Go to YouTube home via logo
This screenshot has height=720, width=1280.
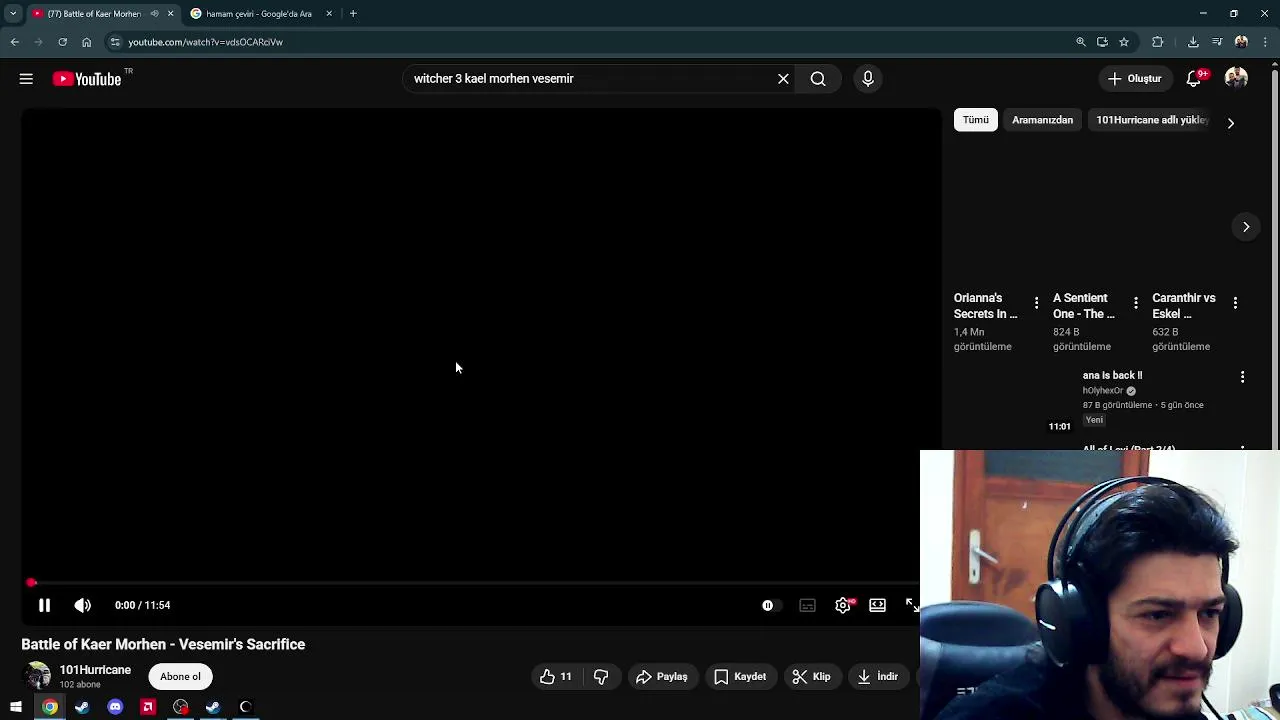click(x=87, y=79)
